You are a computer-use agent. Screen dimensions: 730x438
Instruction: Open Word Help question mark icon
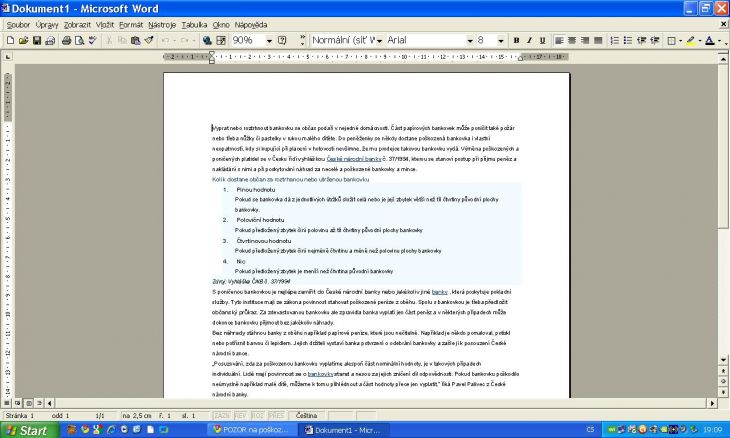tap(282, 40)
